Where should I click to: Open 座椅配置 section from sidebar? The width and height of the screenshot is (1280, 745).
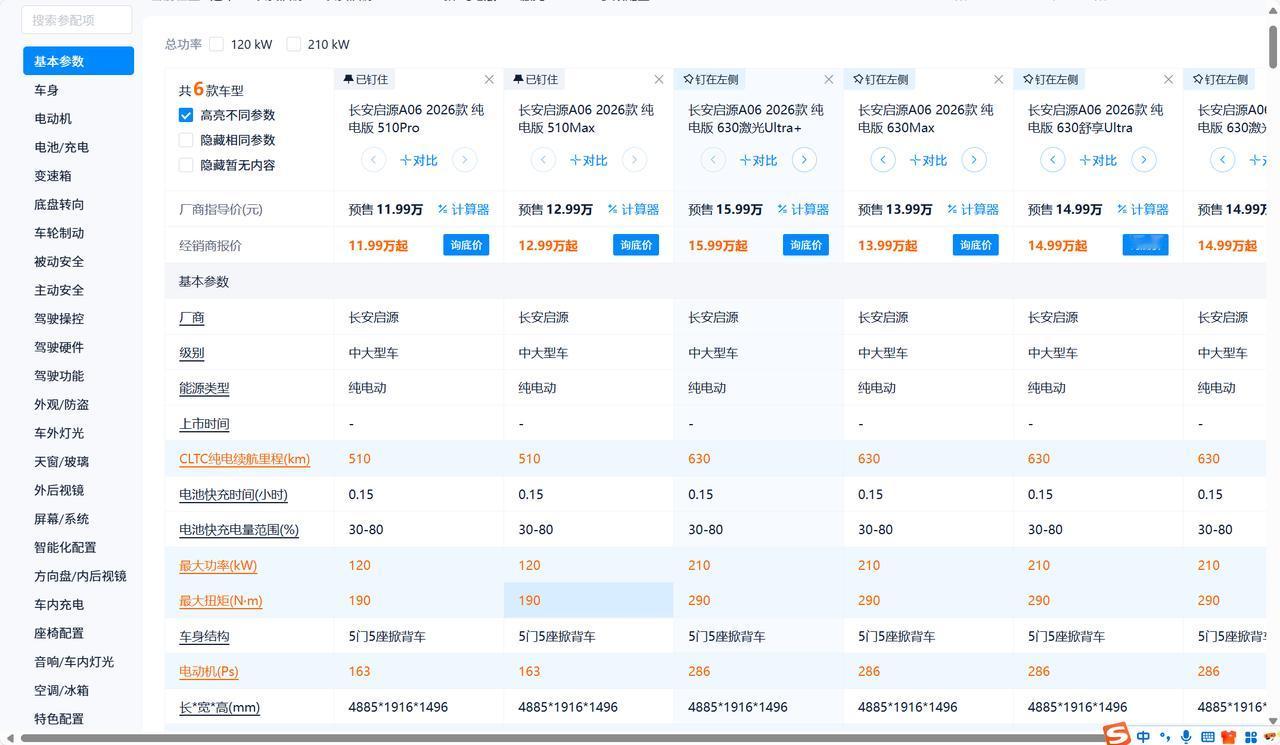[59, 633]
